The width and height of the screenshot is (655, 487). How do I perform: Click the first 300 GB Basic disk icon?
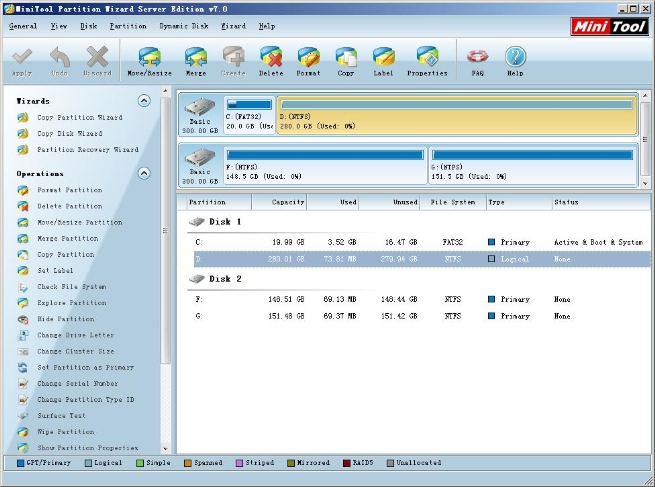pos(200,108)
